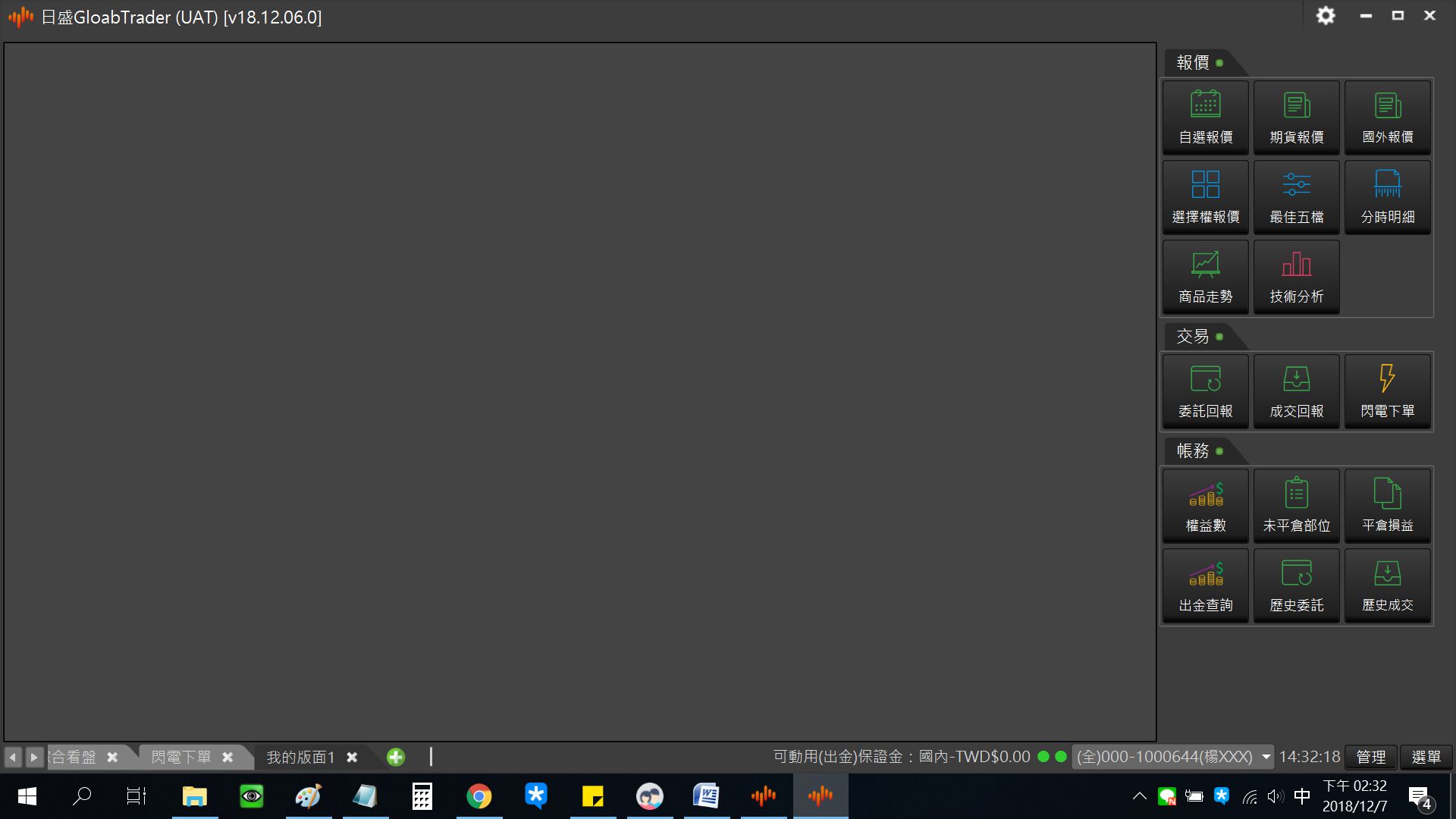
Task: Switch to the 我的版面1 tab
Action: tap(300, 757)
